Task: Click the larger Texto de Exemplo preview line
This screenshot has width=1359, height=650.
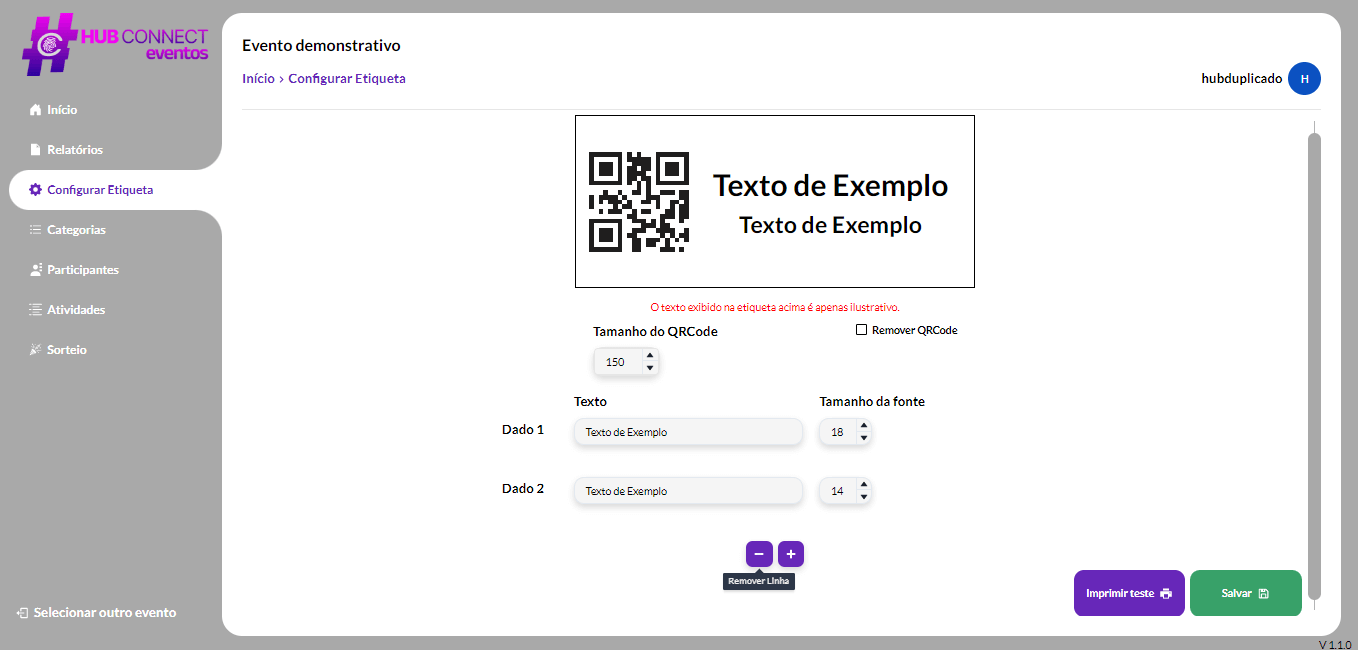Action: click(830, 186)
